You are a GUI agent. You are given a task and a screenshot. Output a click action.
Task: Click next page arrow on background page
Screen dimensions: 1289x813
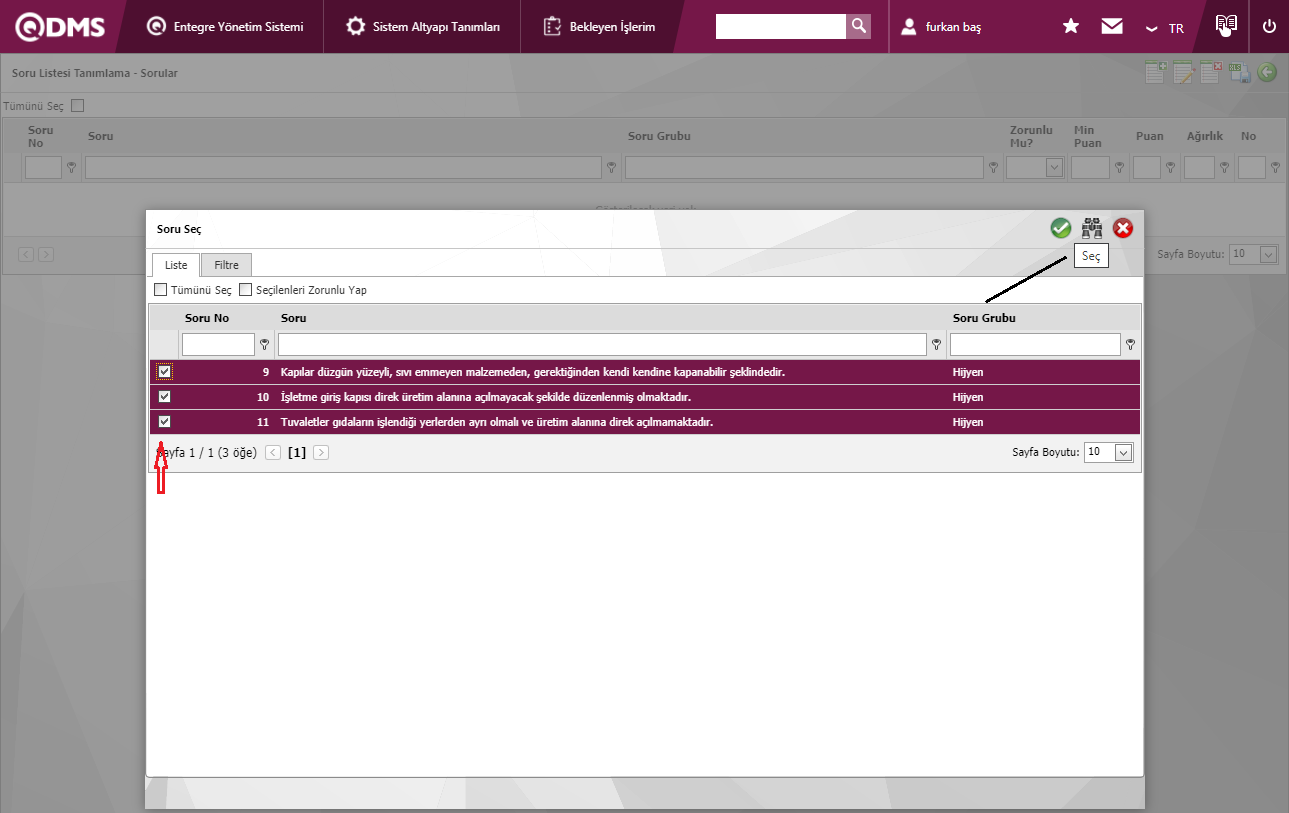[x=46, y=255]
